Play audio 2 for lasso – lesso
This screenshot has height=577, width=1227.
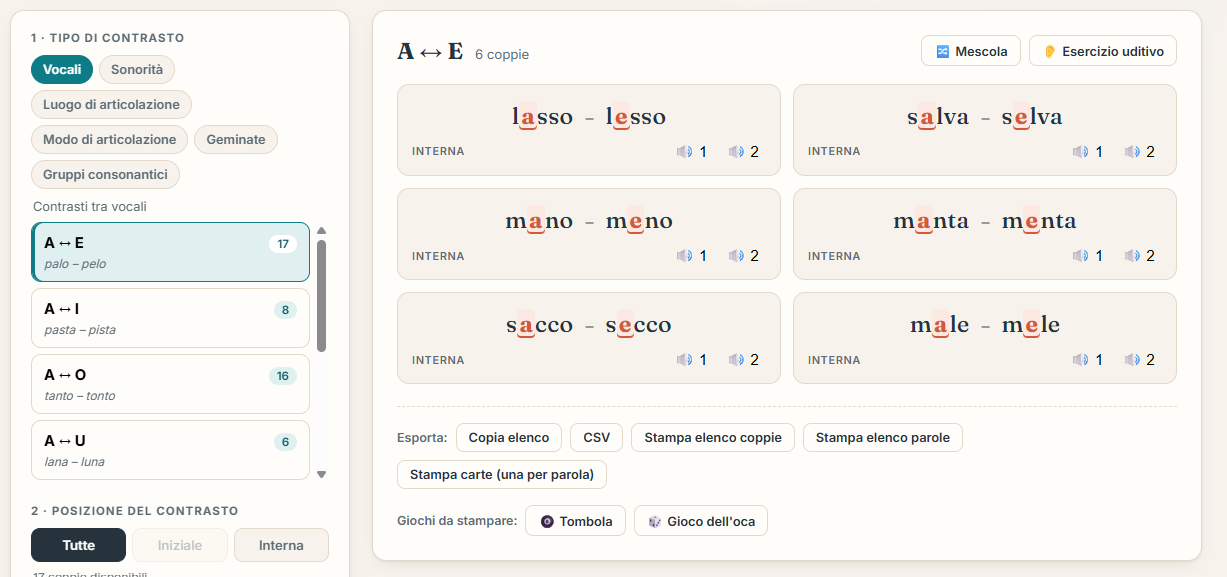point(744,152)
